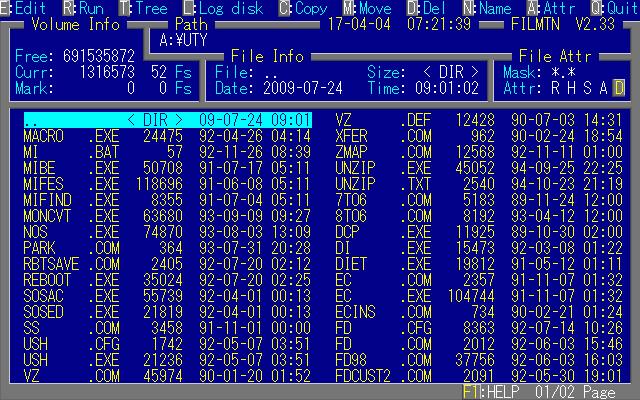Select the 7TO6 .COM file row
The width and height of the screenshot is (640, 400).
pyautogui.click(x=480, y=200)
